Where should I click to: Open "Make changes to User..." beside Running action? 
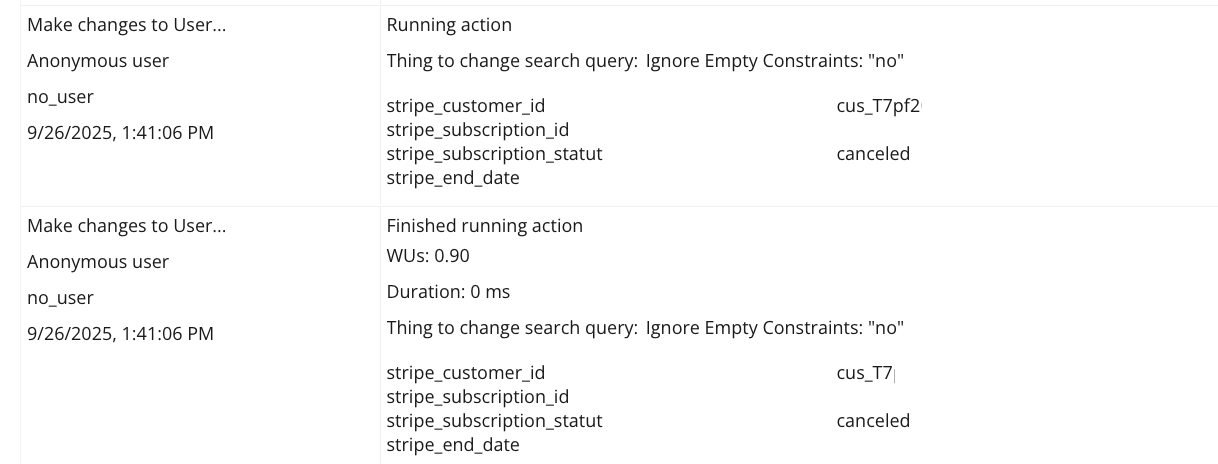126,25
